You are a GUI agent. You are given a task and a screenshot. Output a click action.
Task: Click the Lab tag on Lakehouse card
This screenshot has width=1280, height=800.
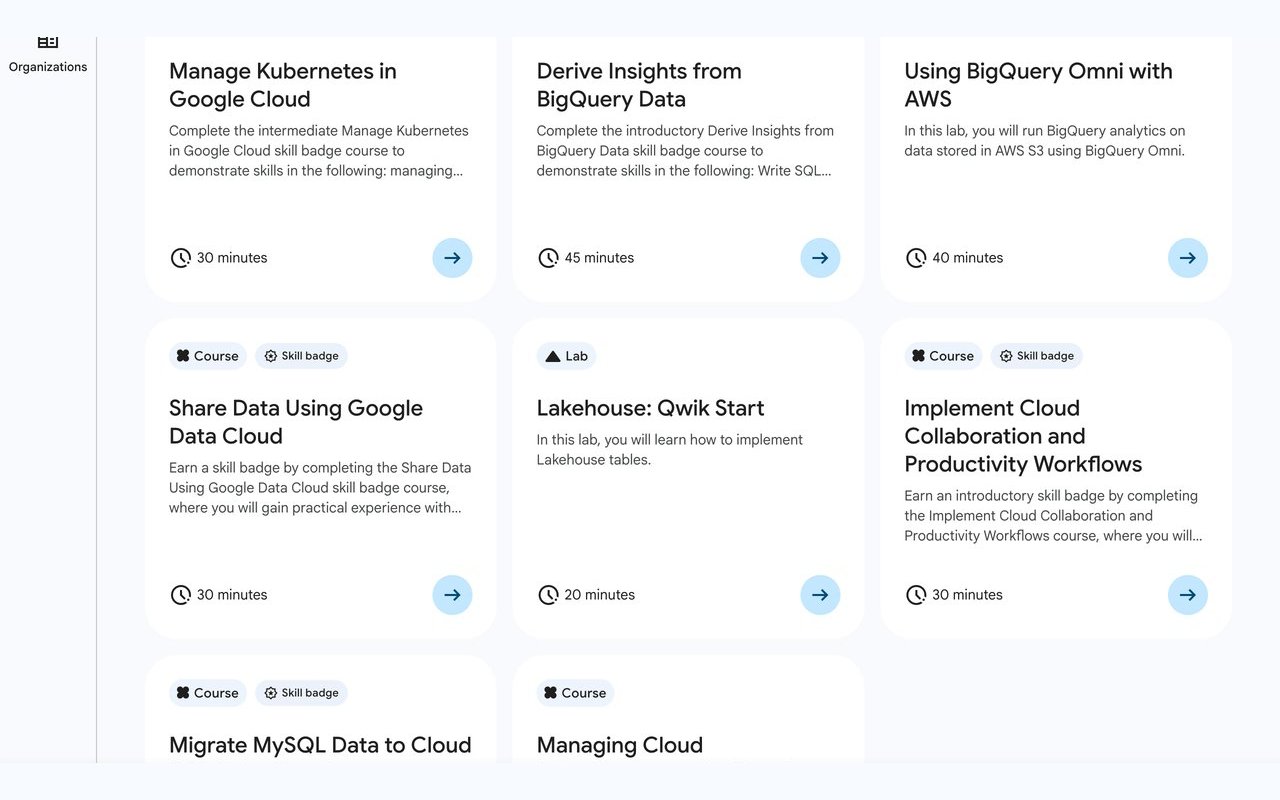point(567,356)
